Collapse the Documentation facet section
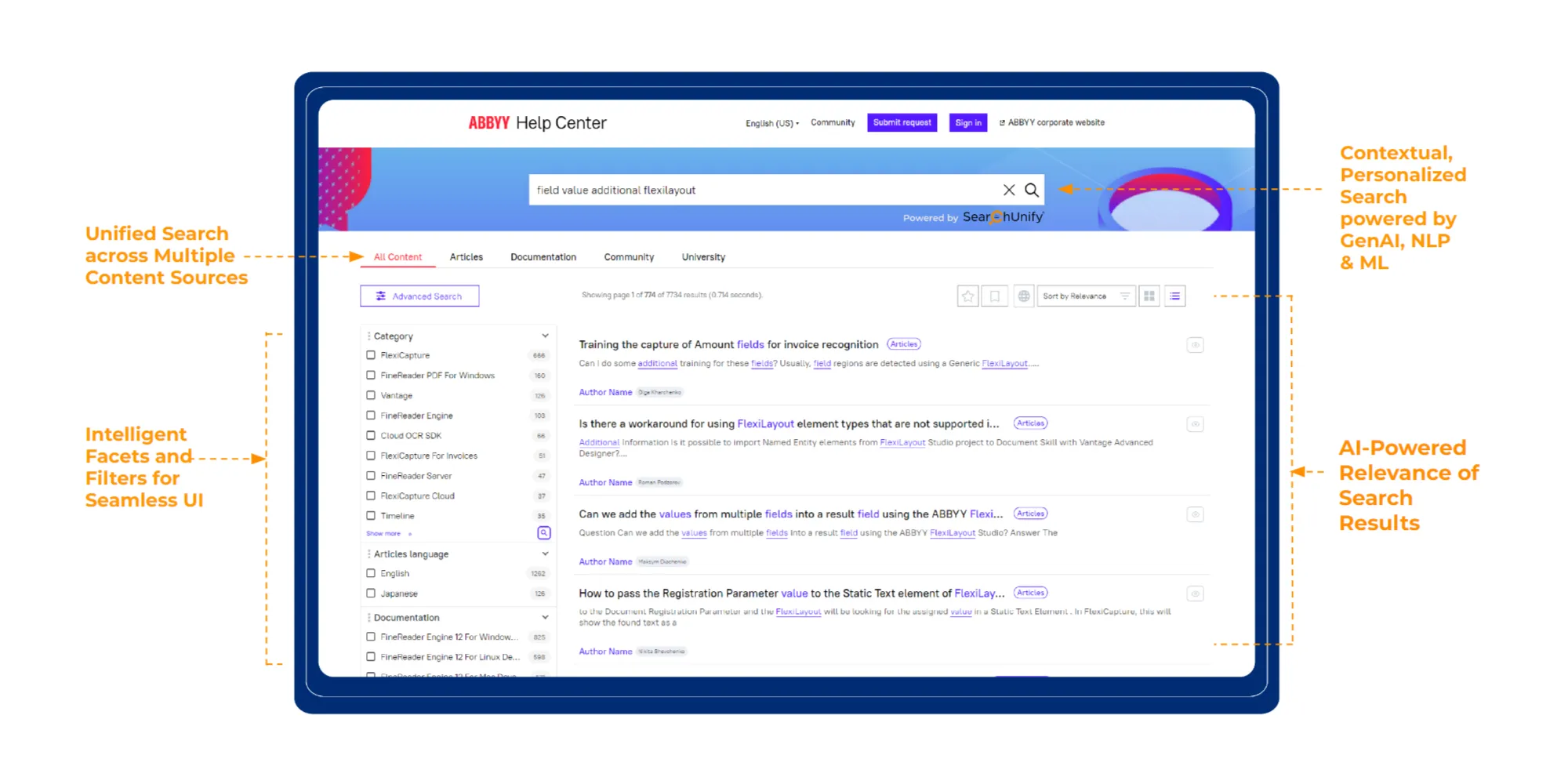Screen dimensions: 1568x784 545,617
